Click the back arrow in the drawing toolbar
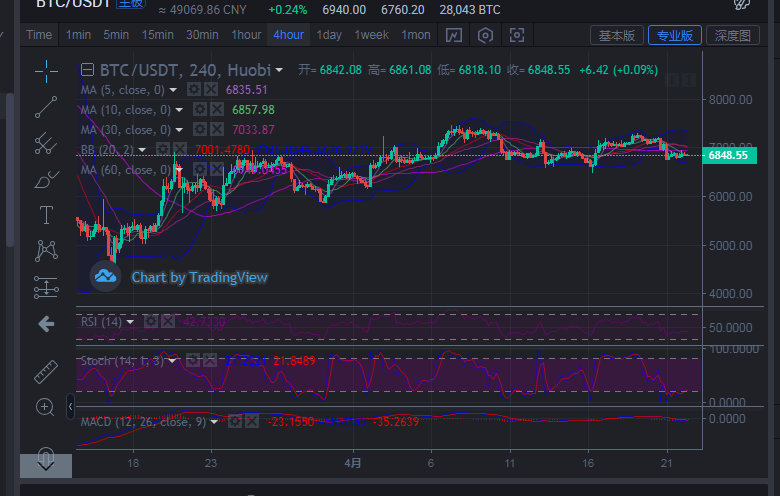 click(x=46, y=324)
